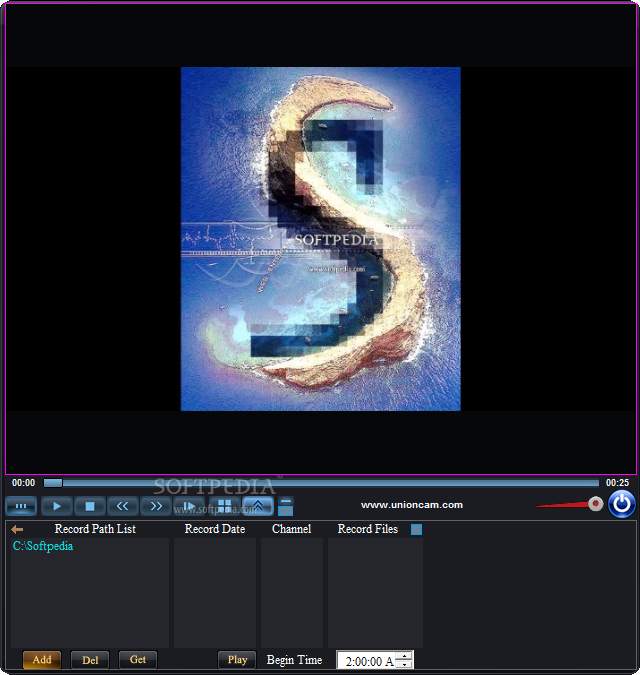Click the 00:25 total time label
Screen dimensions: 640x675
(x=617, y=483)
